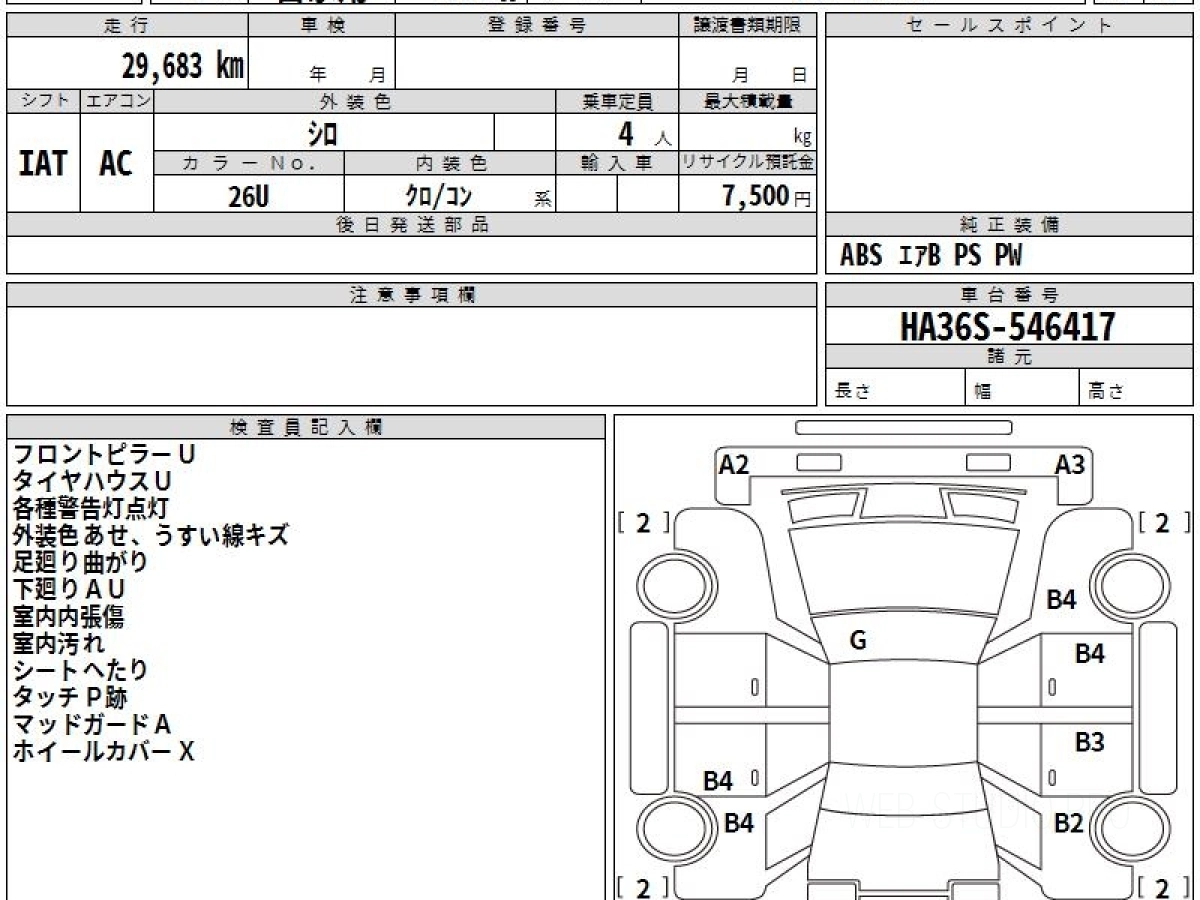
Task: Click the exterior color value シロ
Action: (x=323, y=133)
